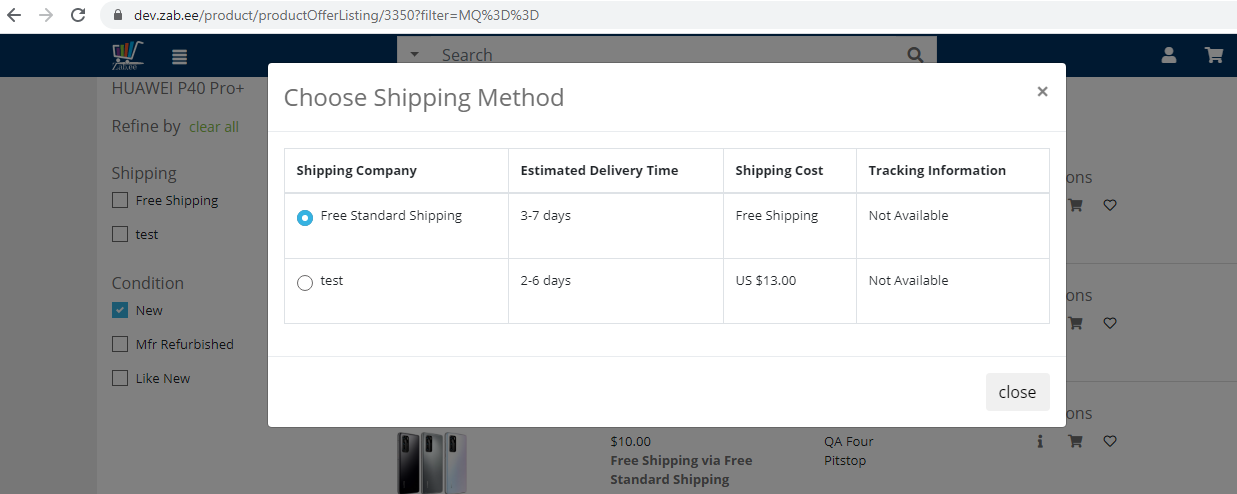1237x494 pixels.
Task: Expand the search category dropdown arrow
Action: coord(414,55)
